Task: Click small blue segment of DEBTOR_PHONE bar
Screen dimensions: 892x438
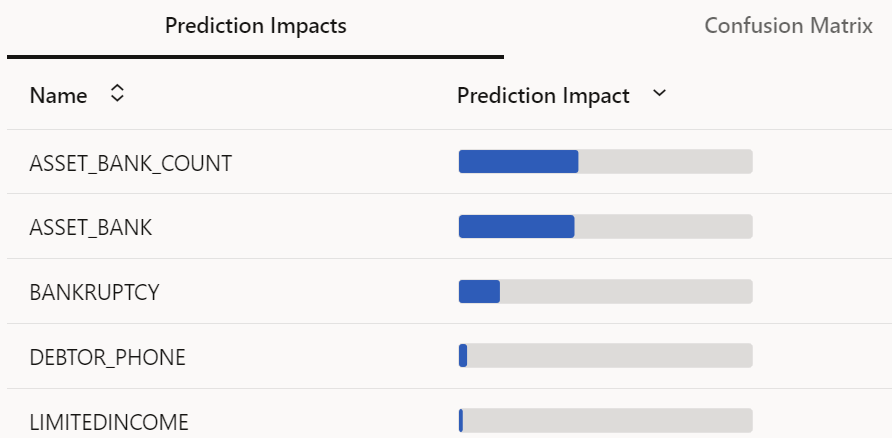Action: 463,356
